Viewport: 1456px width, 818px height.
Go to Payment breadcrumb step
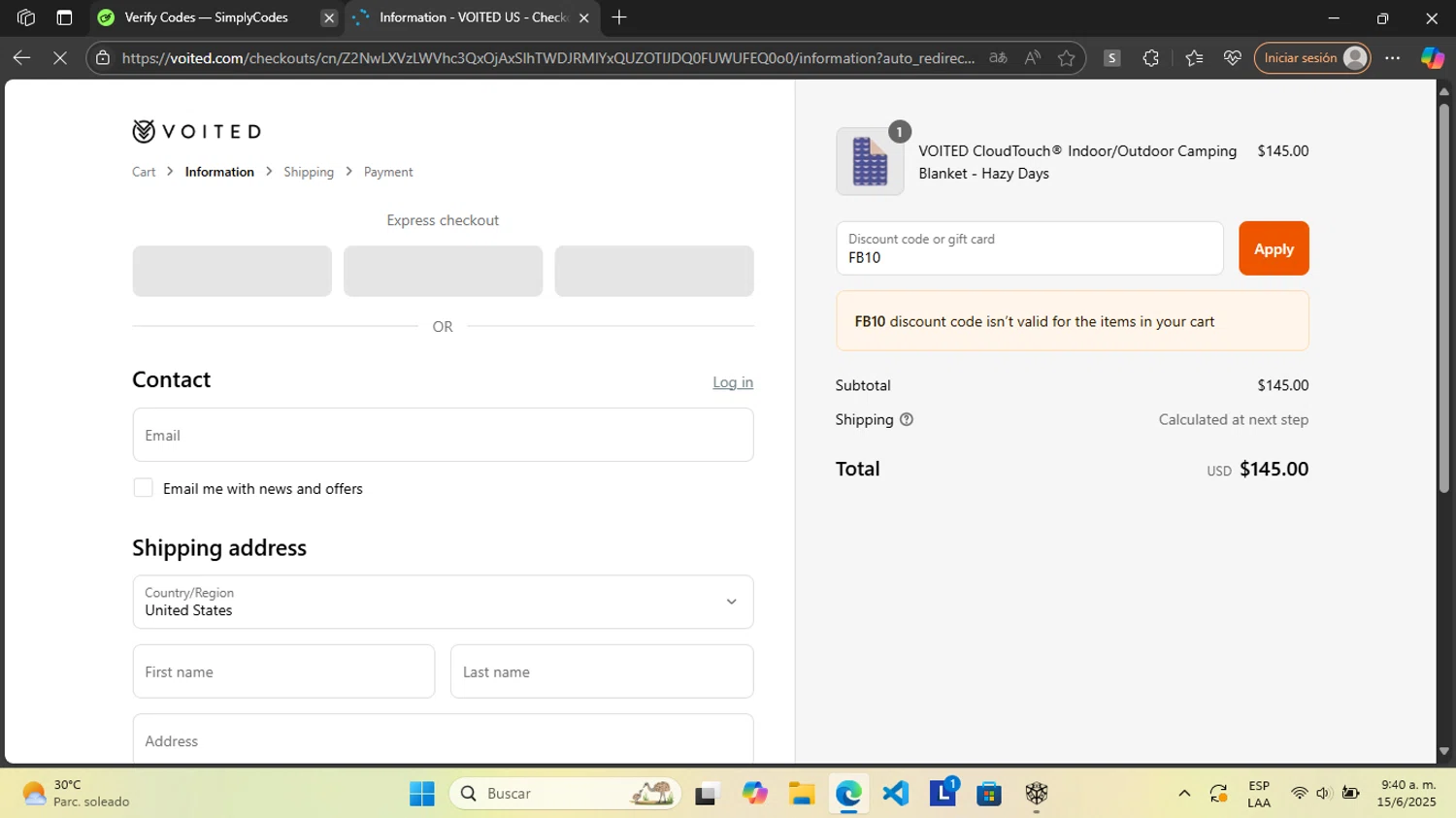click(388, 172)
